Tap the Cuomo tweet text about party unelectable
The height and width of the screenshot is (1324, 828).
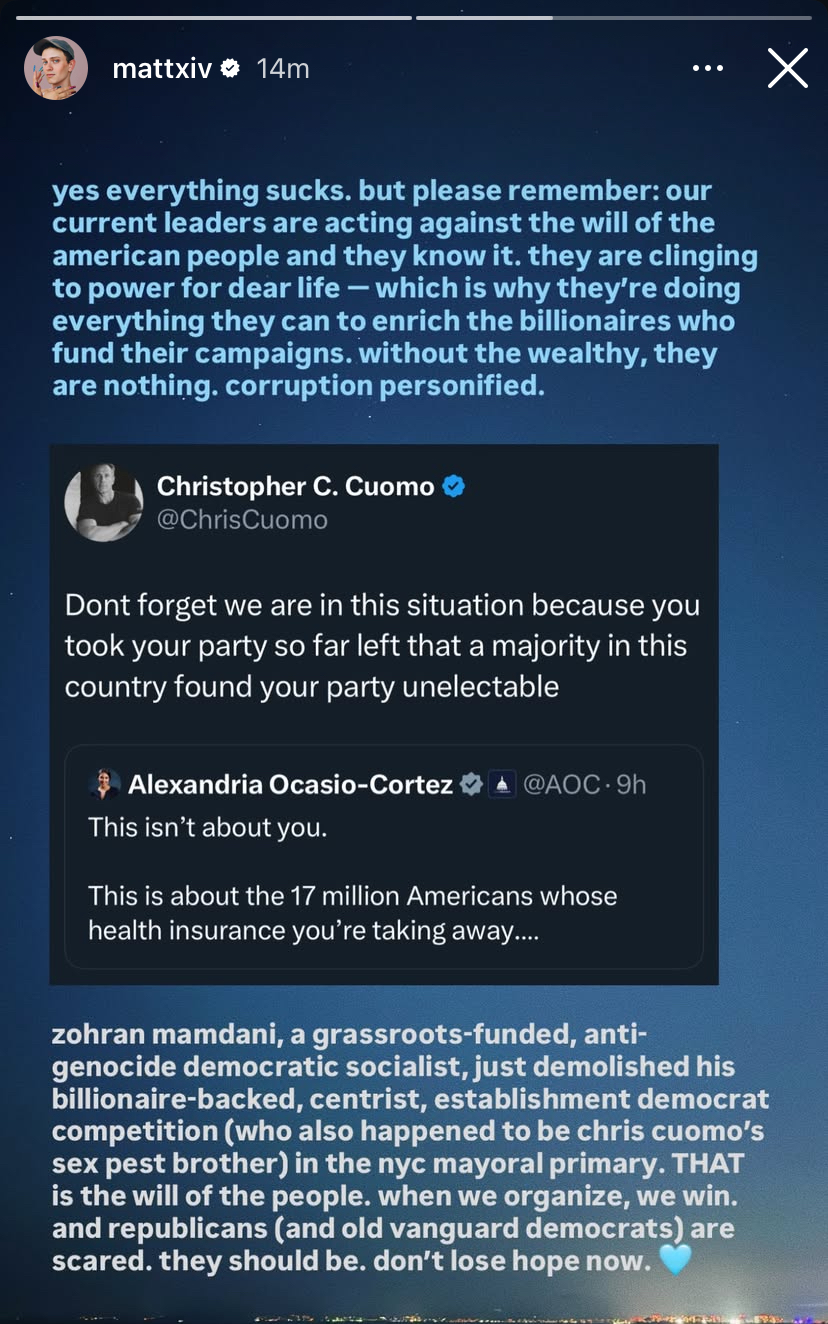(x=383, y=646)
